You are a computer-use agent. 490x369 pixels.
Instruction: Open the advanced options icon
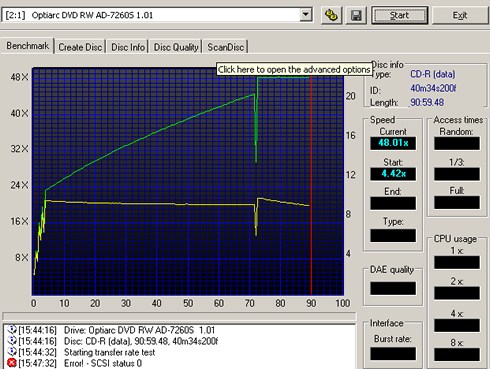[x=331, y=15]
